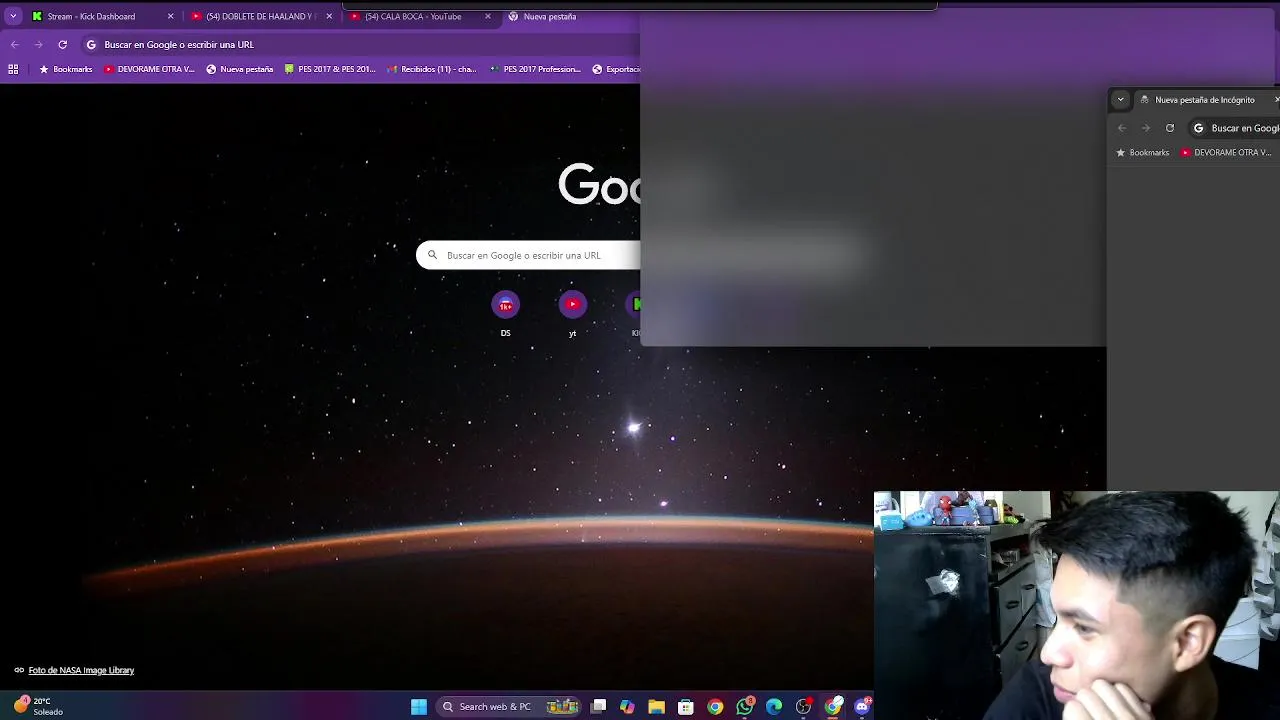Open the tab search dropdown in main Chrome
1280x720 pixels.
click(13, 16)
